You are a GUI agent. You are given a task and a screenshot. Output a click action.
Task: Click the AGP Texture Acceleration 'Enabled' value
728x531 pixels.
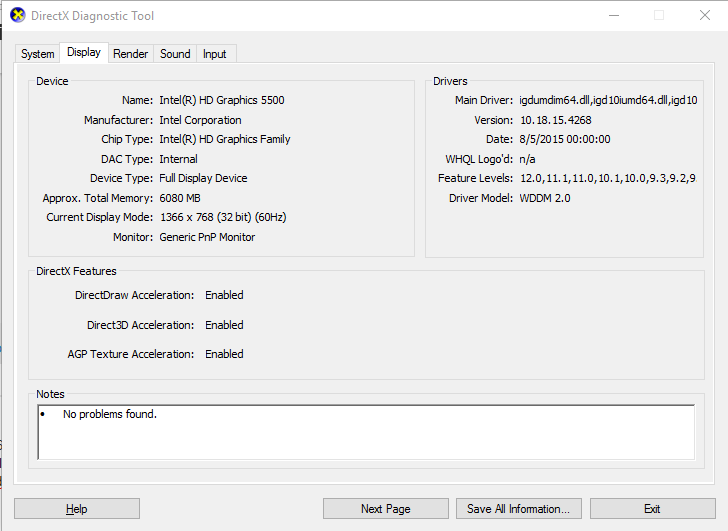224,354
